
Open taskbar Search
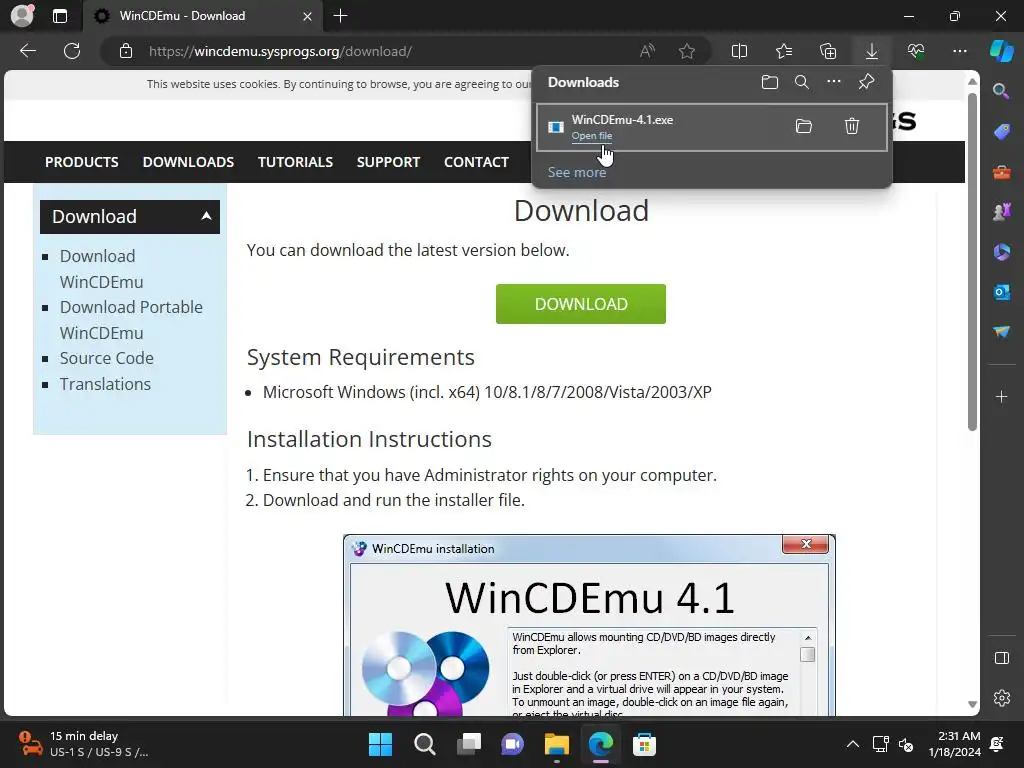point(424,744)
